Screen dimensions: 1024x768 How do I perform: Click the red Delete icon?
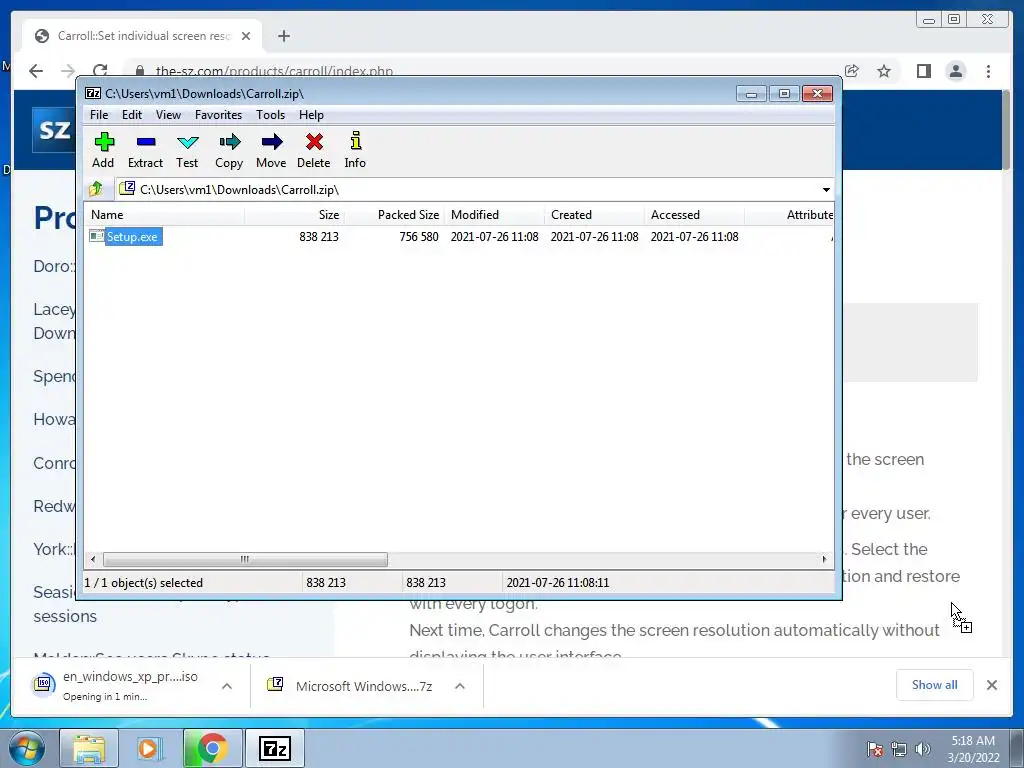click(x=314, y=142)
